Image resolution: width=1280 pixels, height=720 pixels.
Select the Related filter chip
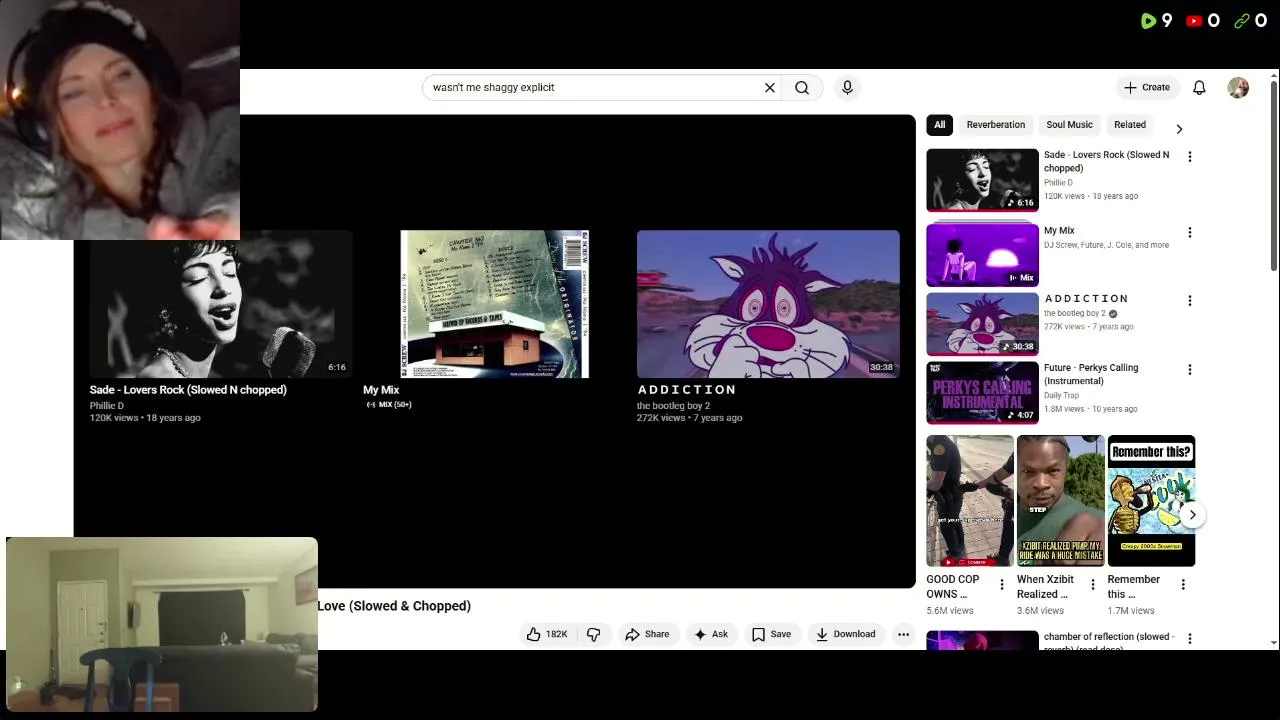coord(1130,125)
